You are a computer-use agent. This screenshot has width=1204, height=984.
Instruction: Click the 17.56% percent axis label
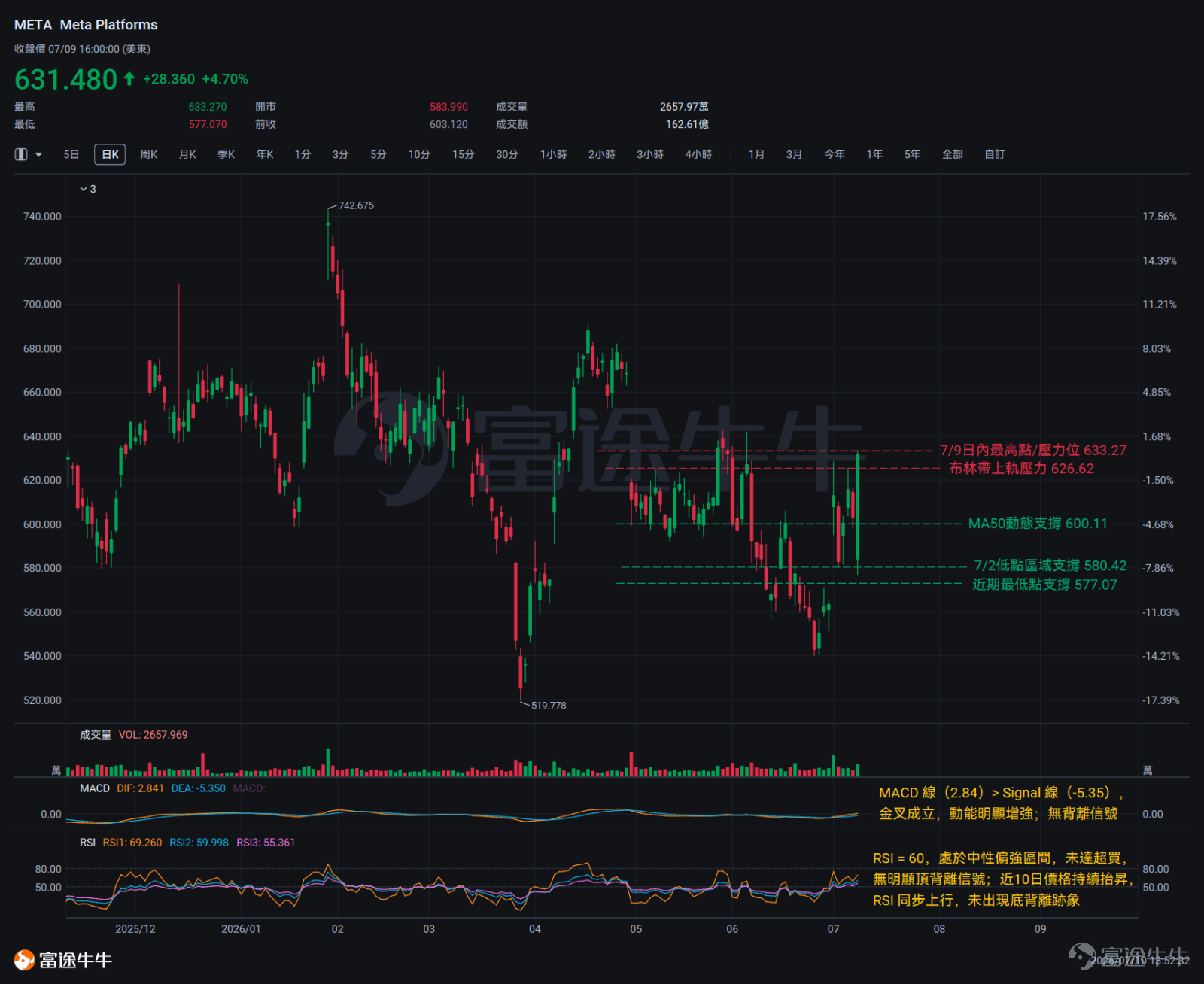point(1159,217)
